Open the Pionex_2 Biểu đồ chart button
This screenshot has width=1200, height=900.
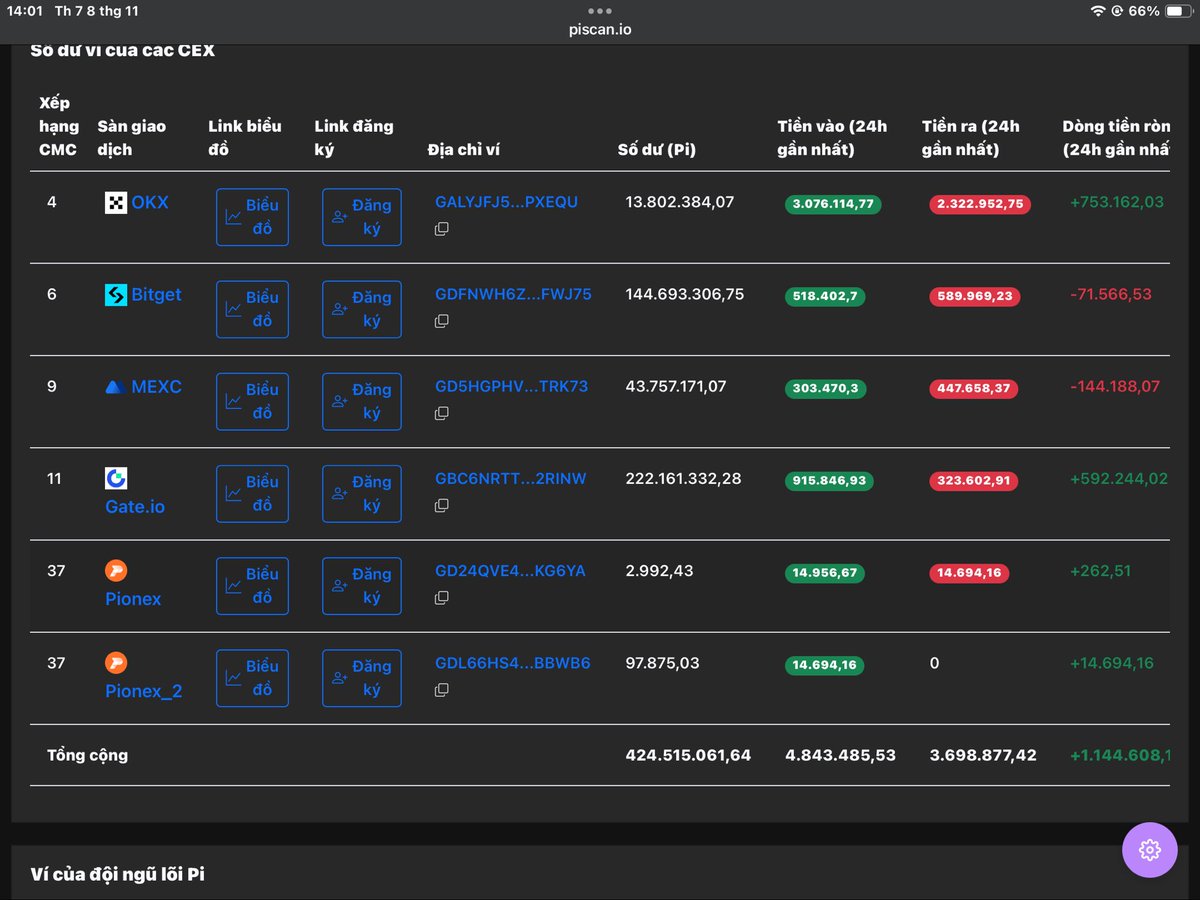(252, 678)
